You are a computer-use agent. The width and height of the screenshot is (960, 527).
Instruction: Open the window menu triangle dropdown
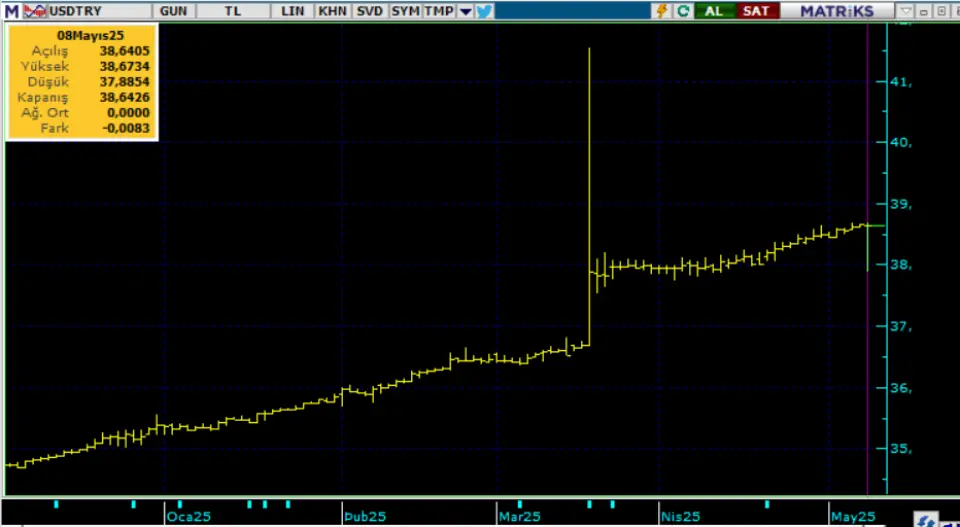(906, 11)
